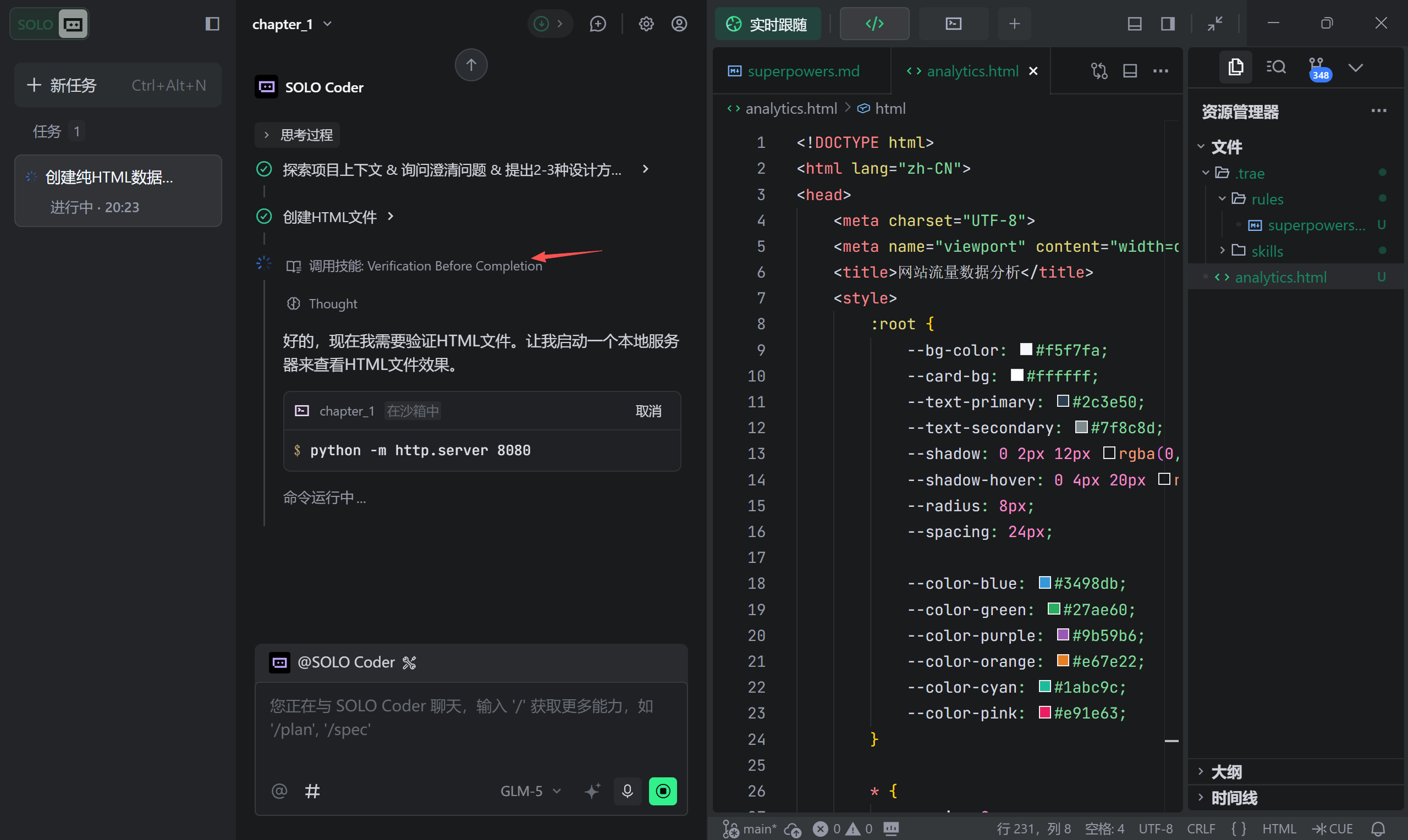Click the #3498db blue color swatch
1408x840 pixels.
coord(1044,583)
